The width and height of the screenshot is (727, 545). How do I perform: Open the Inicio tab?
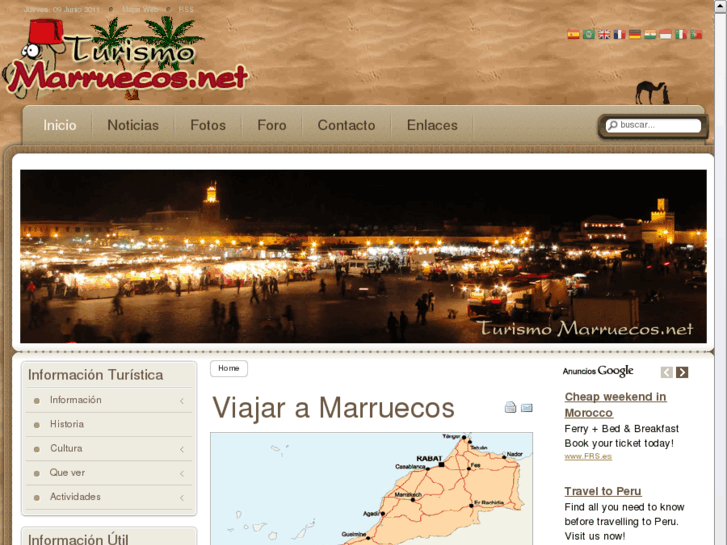tap(59, 125)
